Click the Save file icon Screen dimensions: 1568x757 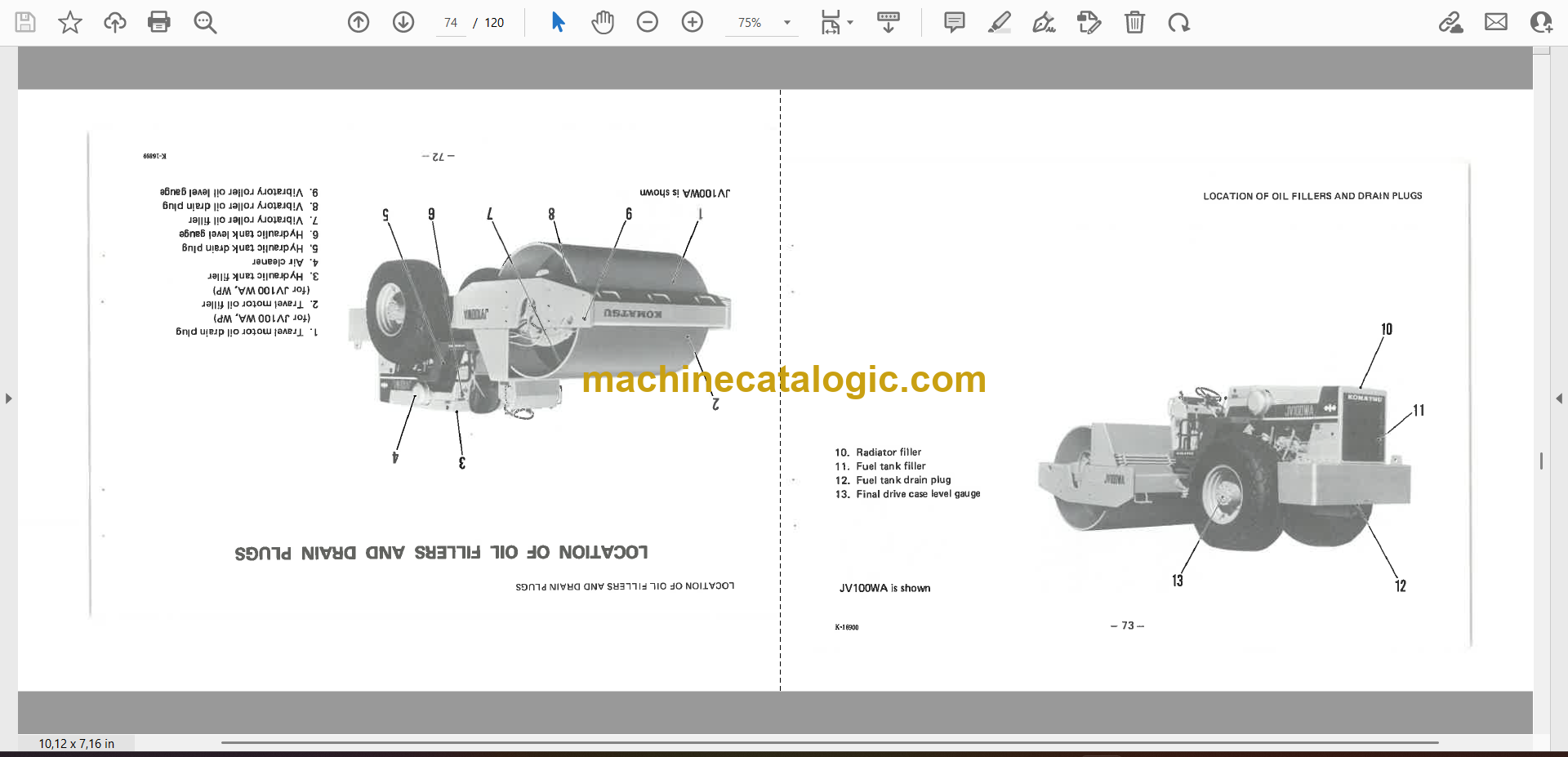[x=25, y=22]
